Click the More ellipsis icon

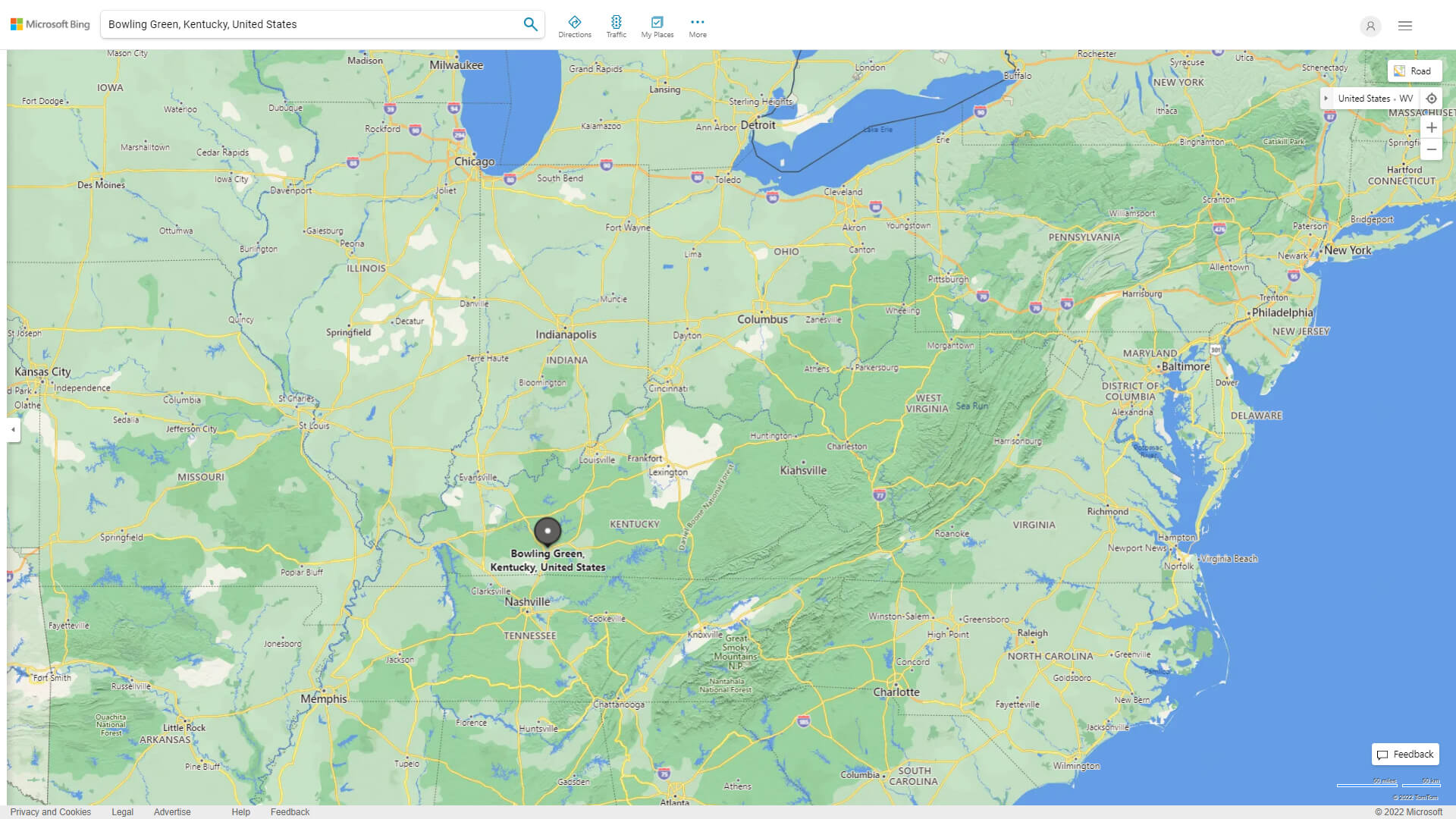pos(697,22)
